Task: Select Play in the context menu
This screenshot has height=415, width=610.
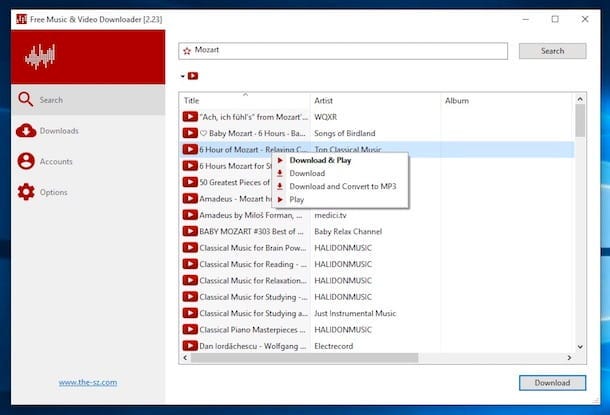Action: (x=296, y=200)
